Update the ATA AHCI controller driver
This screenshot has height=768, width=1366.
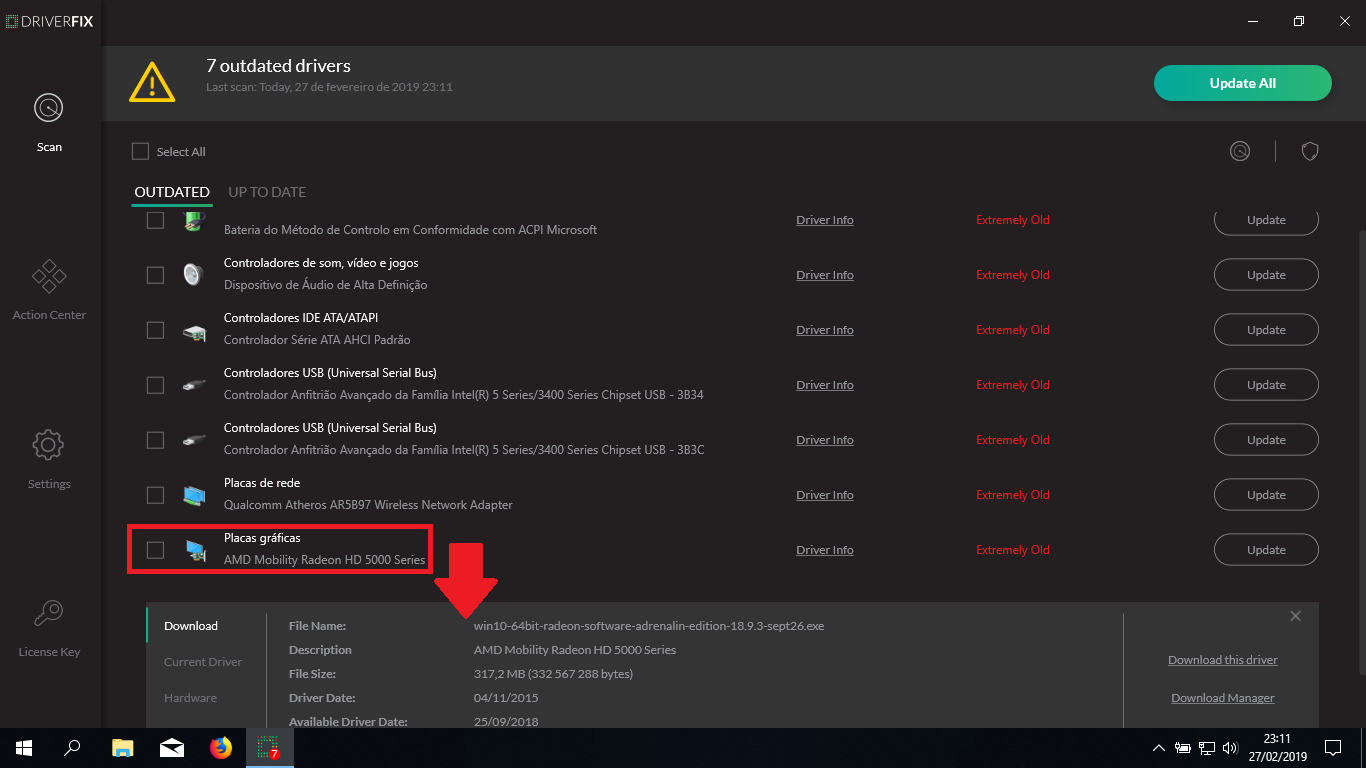tap(1266, 330)
